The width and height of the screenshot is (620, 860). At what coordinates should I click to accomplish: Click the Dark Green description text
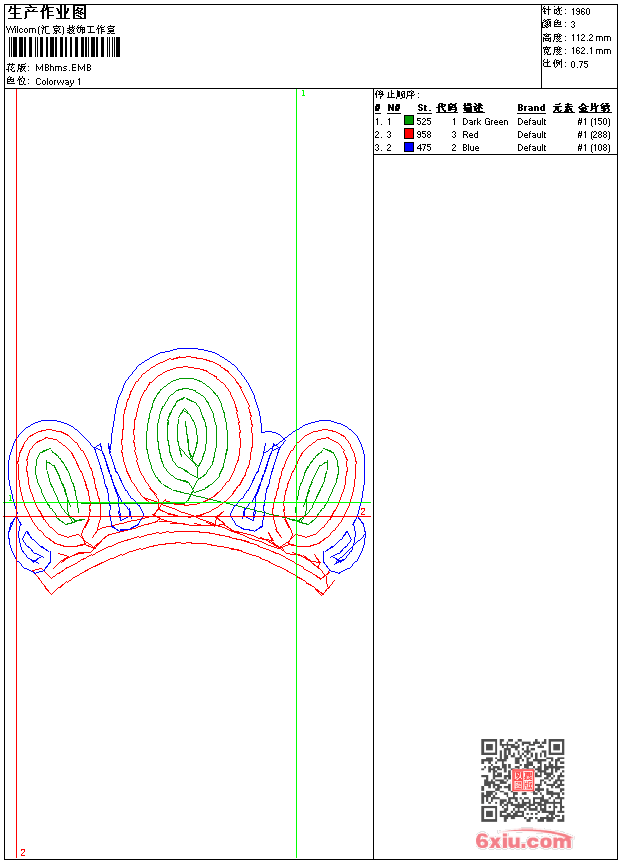click(485, 122)
